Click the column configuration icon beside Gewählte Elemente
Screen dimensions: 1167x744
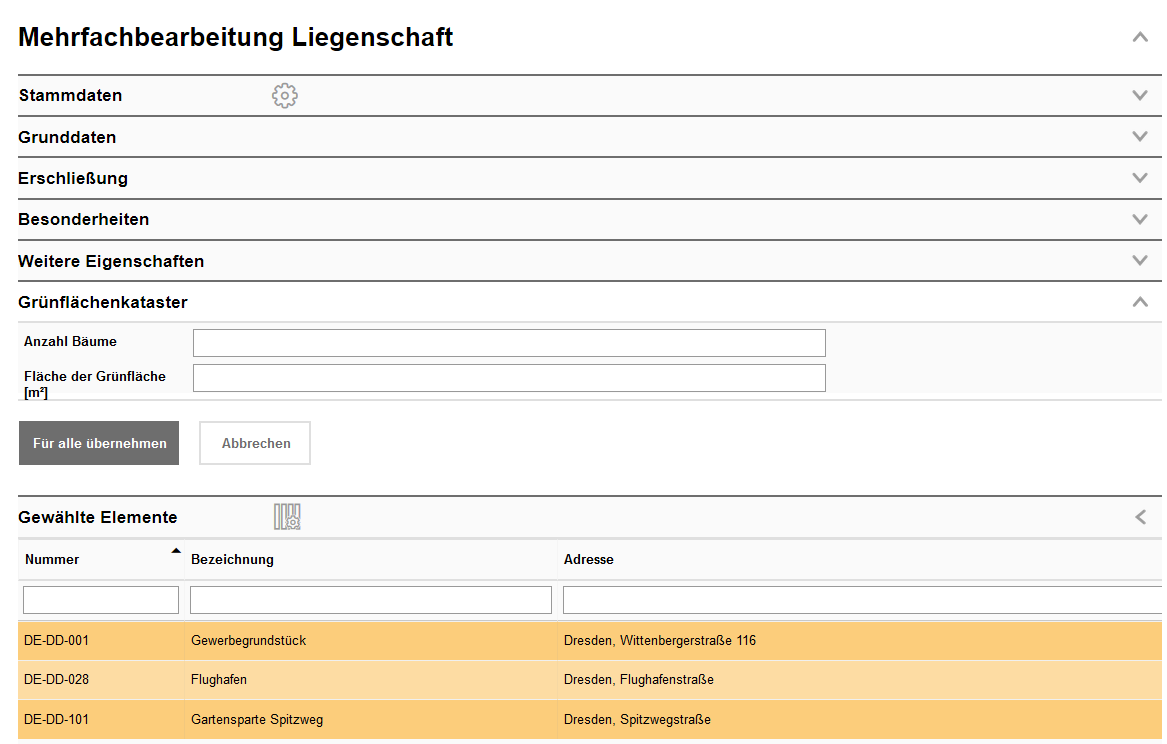287,517
